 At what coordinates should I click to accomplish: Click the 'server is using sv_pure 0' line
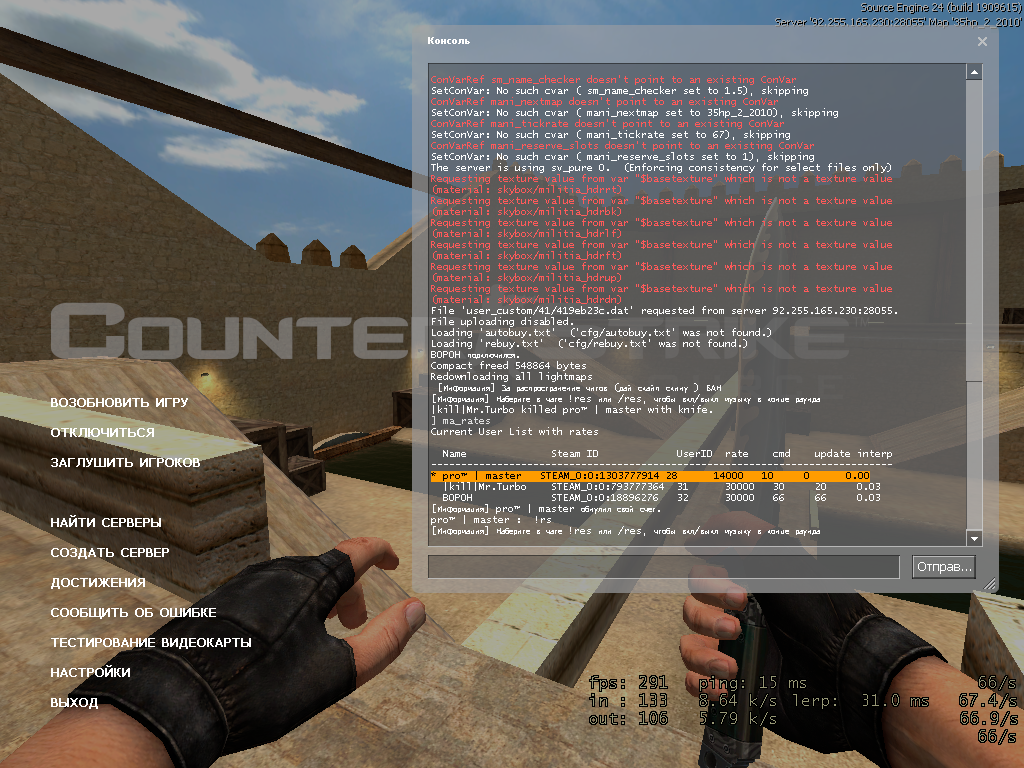[x=661, y=167]
